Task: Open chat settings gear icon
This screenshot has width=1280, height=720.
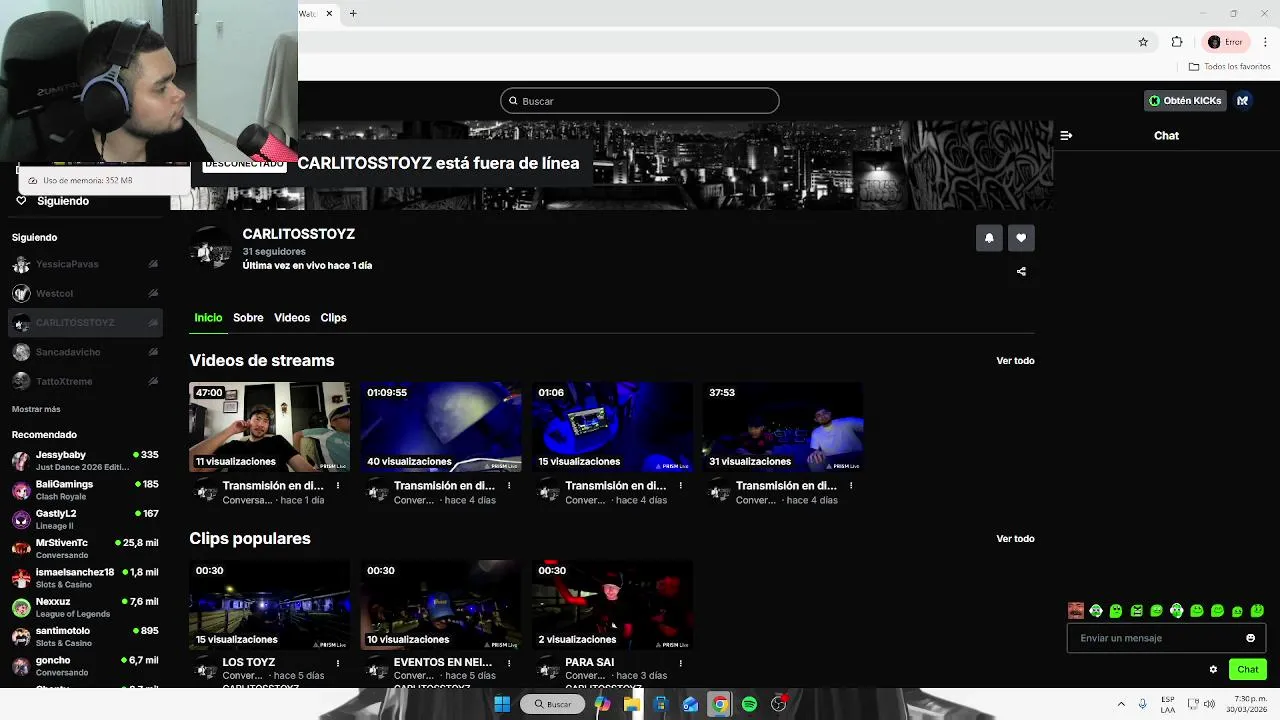Action: click(x=1213, y=670)
